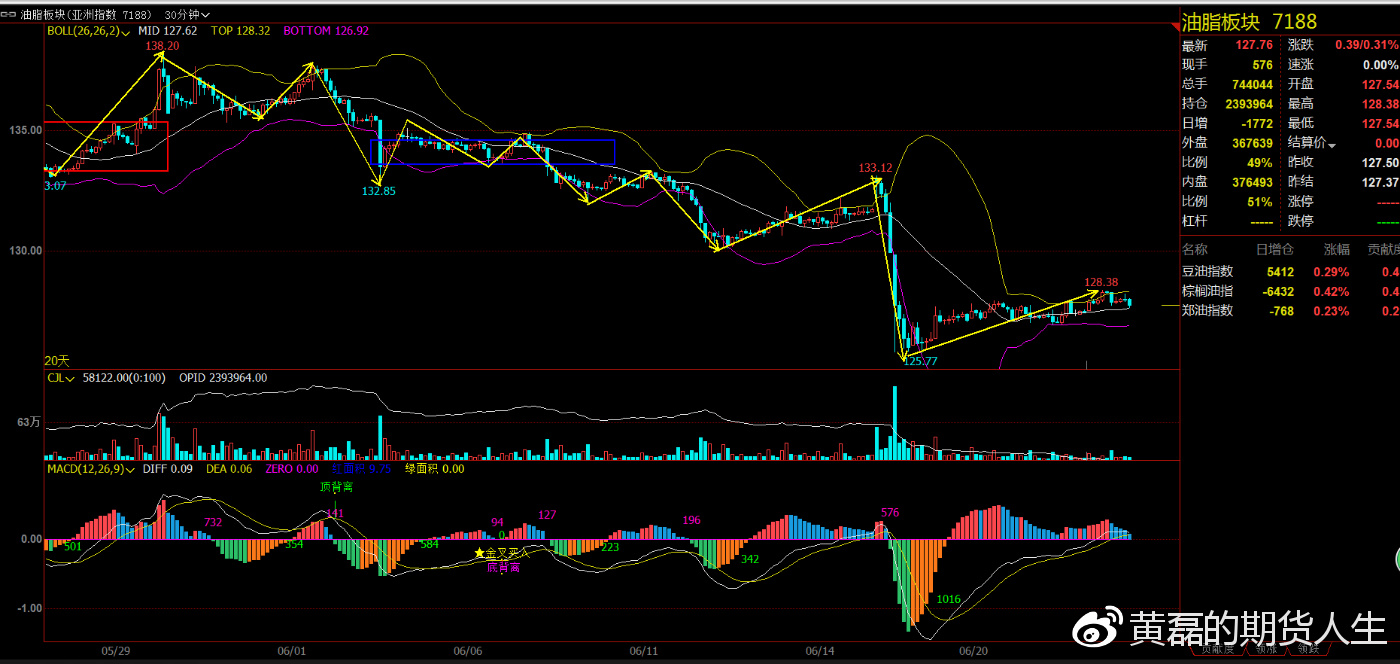1400x664 pixels.
Task: Click the 128.38 price label on chart
Action: (1102, 282)
